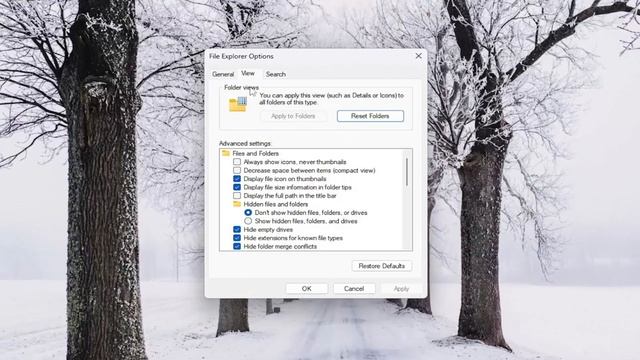The image size is (640, 360).
Task: Click the Folder views folder icon
Action: pos(238,104)
